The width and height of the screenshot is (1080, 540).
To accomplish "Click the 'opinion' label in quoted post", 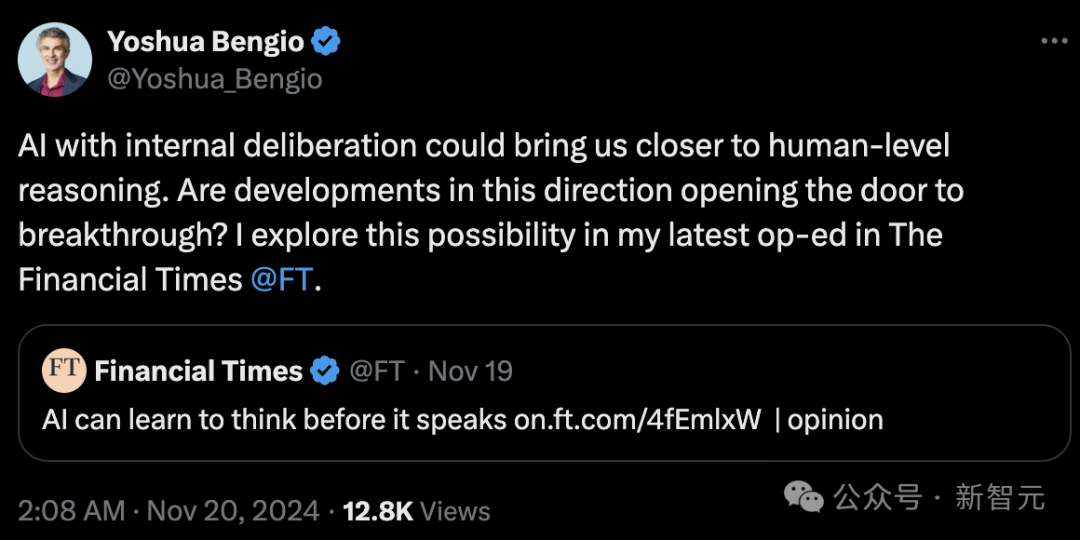I will [x=835, y=419].
